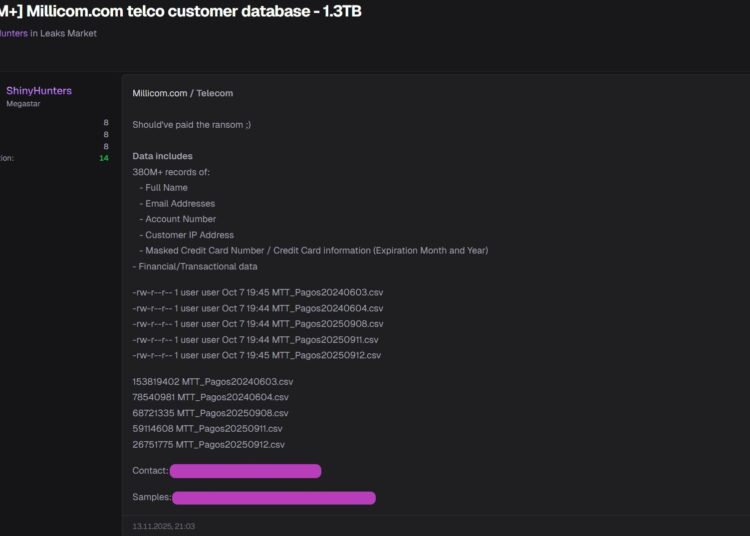Click the Data includes heading
The width and height of the screenshot is (750, 536).
[162, 156]
